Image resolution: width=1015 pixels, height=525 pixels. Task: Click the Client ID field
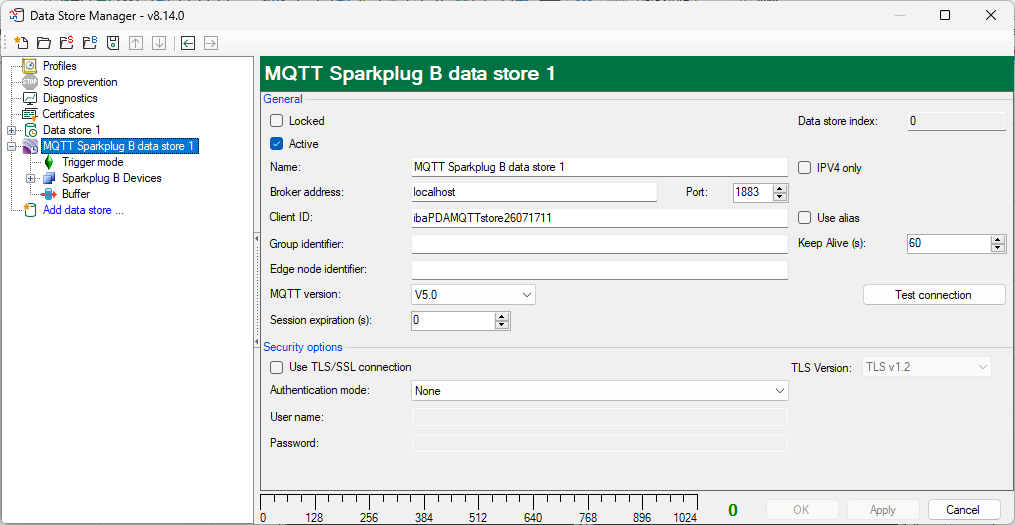point(599,218)
